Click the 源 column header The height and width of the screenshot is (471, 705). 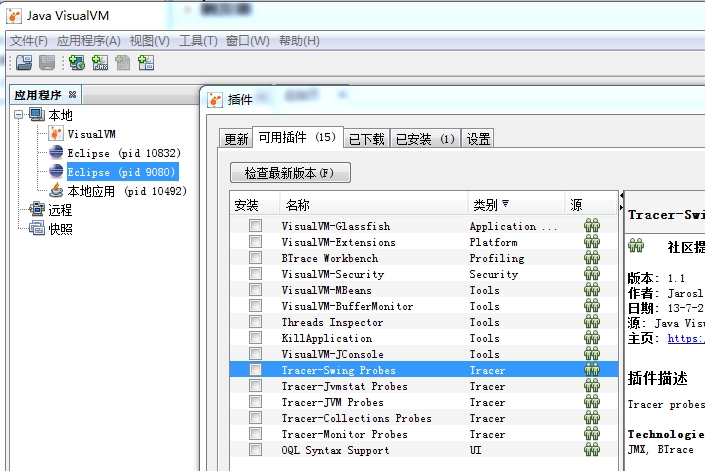point(590,205)
